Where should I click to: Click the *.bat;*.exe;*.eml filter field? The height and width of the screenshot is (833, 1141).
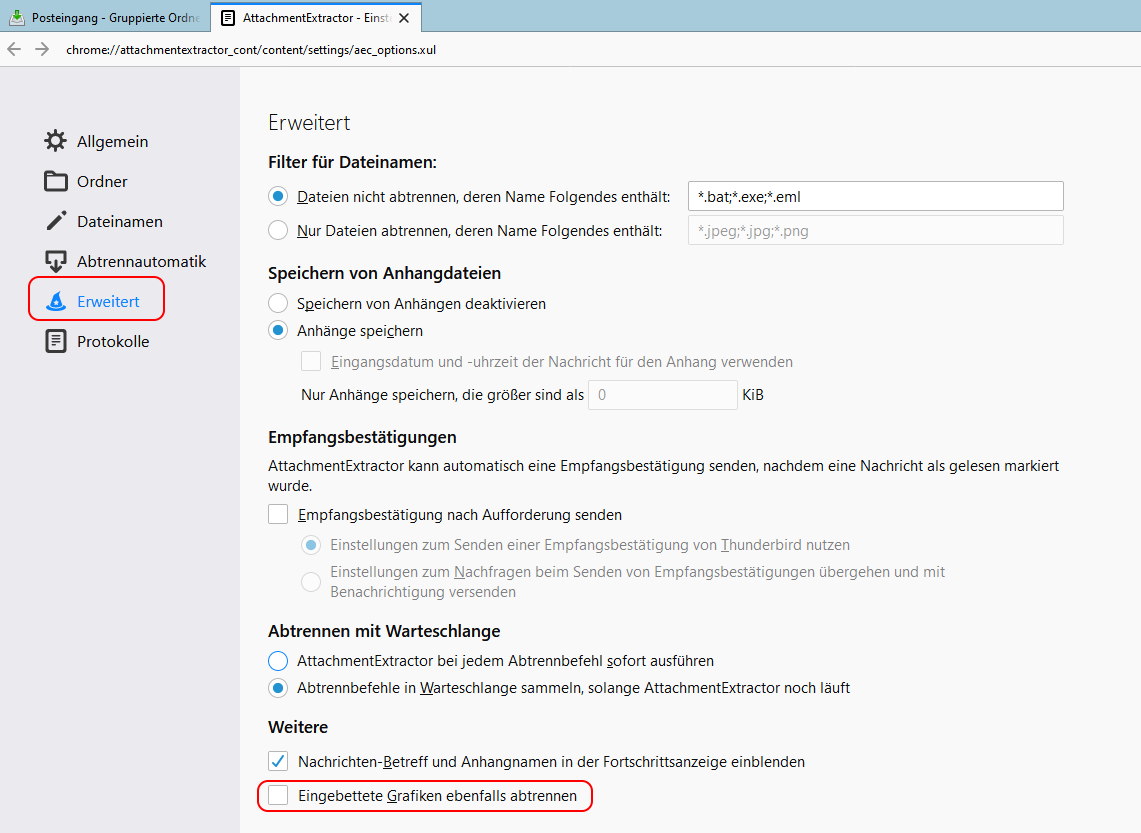[x=875, y=196]
